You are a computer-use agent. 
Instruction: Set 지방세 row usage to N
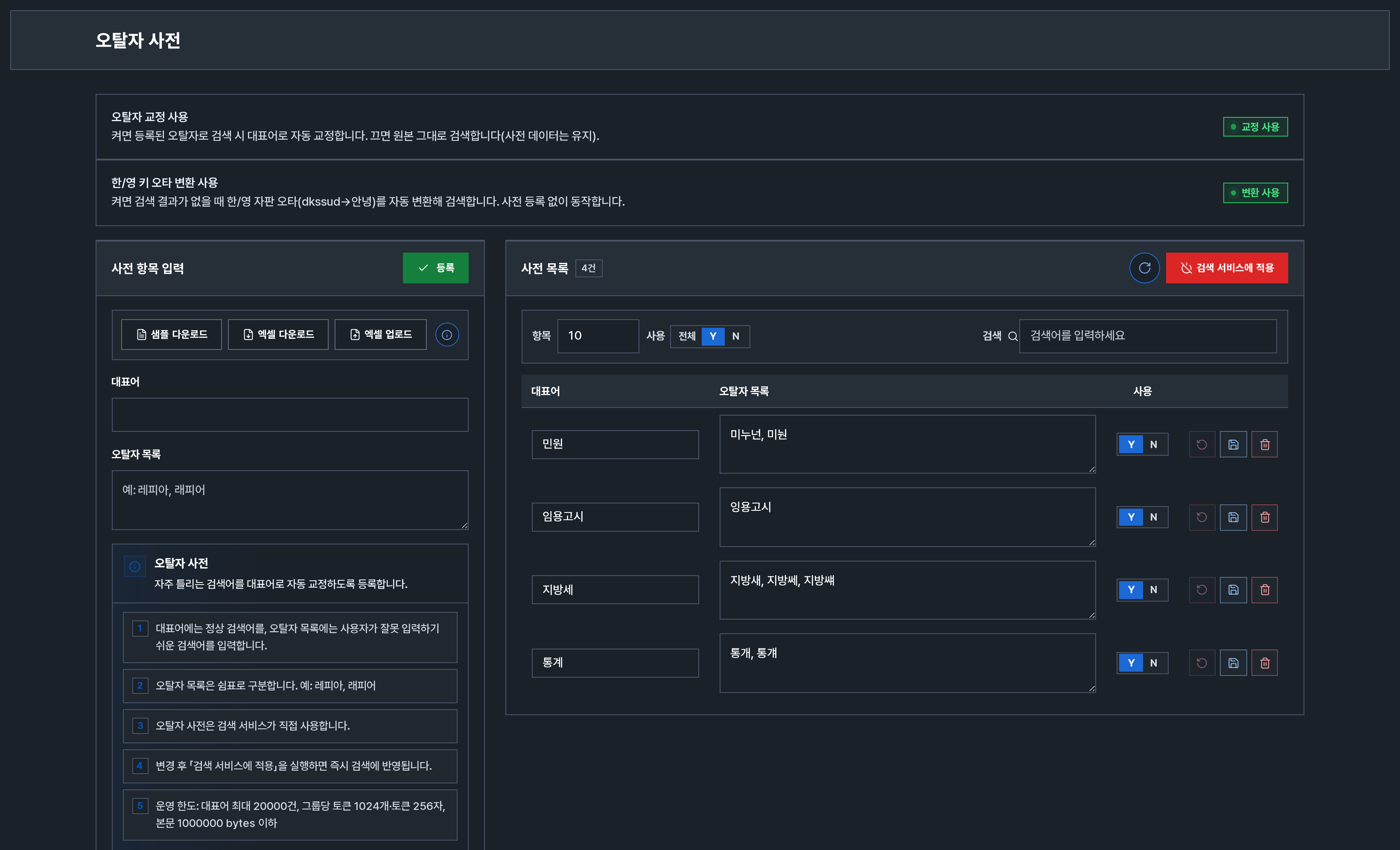coord(1153,590)
